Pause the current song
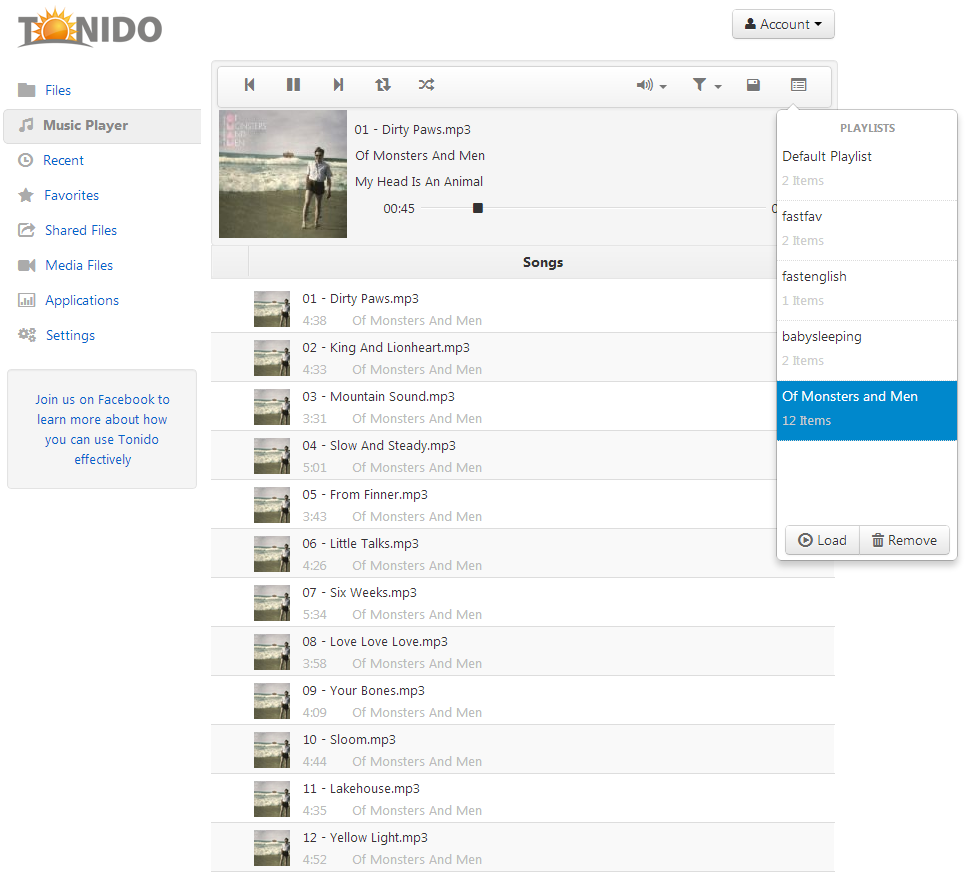968x888 pixels. coord(293,85)
